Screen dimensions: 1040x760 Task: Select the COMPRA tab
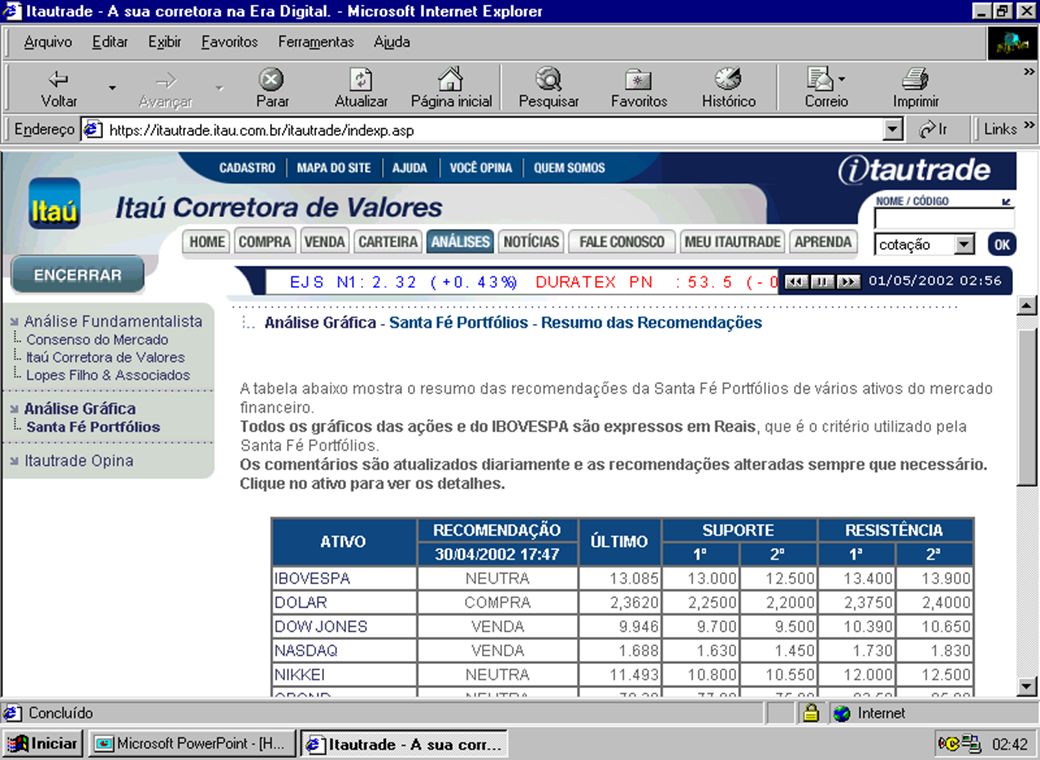[265, 242]
